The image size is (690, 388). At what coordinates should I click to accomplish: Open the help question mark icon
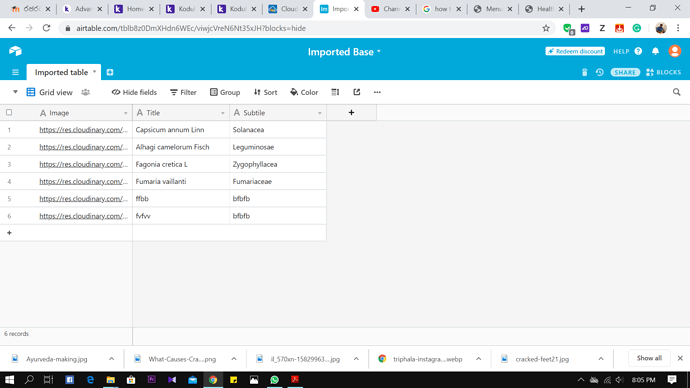tap(638, 51)
